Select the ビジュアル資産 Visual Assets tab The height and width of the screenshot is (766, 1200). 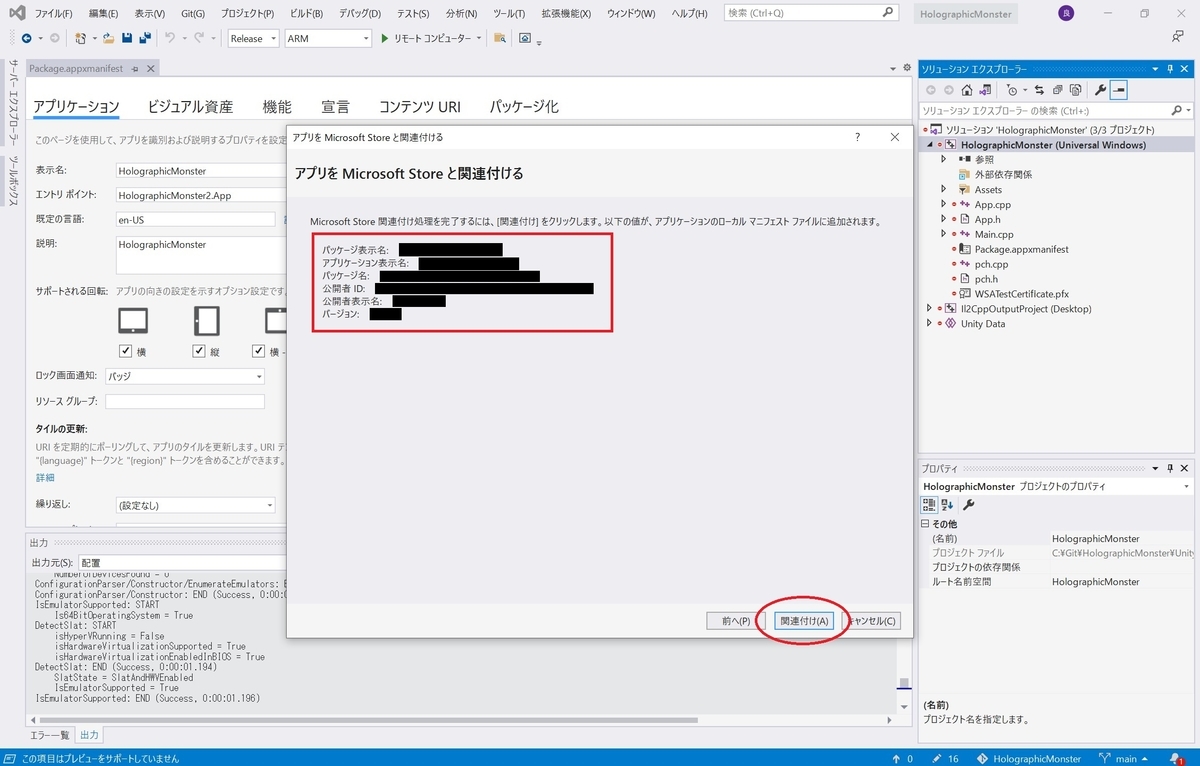pyautogui.click(x=190, y=107)
